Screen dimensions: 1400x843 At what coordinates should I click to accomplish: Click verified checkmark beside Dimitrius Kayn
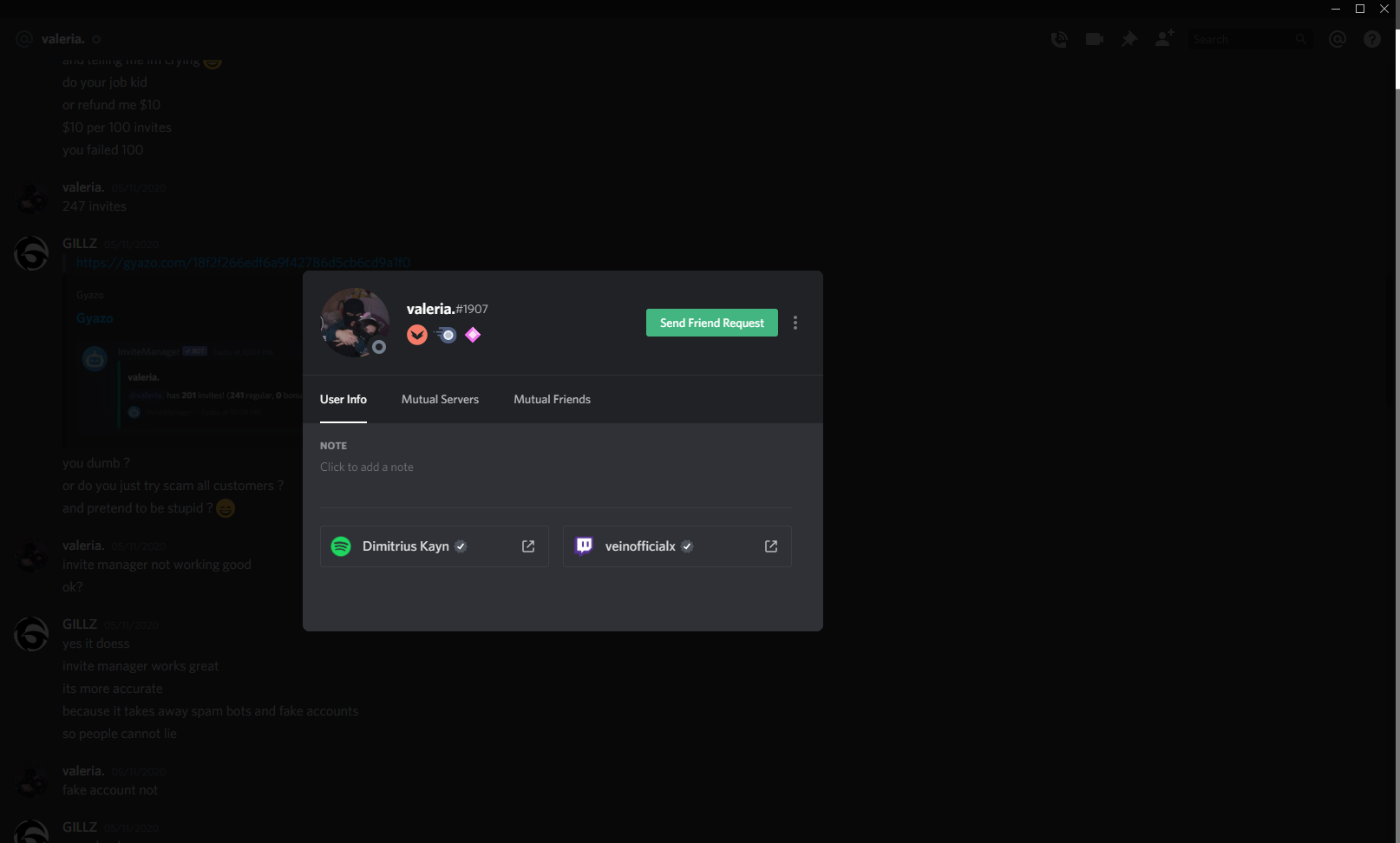tap(461, 546)
